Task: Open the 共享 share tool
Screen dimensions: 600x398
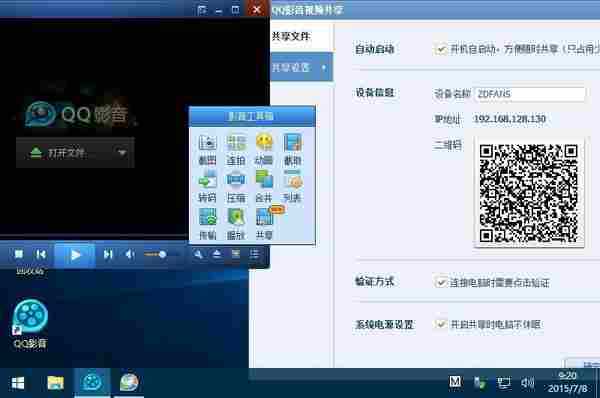Action: tap(265, 224)
